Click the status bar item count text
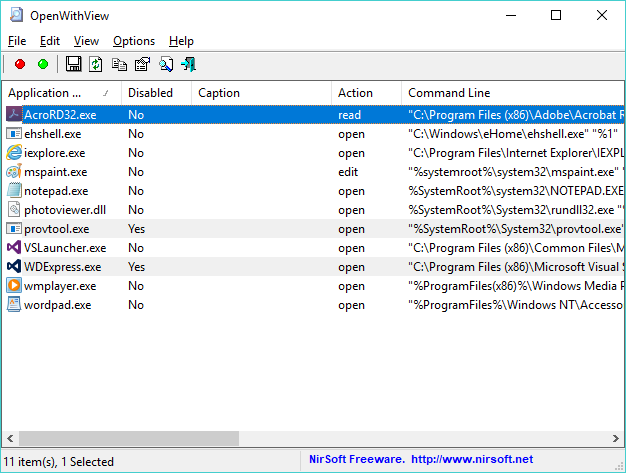Screen dimensions: 626x473 59,462
